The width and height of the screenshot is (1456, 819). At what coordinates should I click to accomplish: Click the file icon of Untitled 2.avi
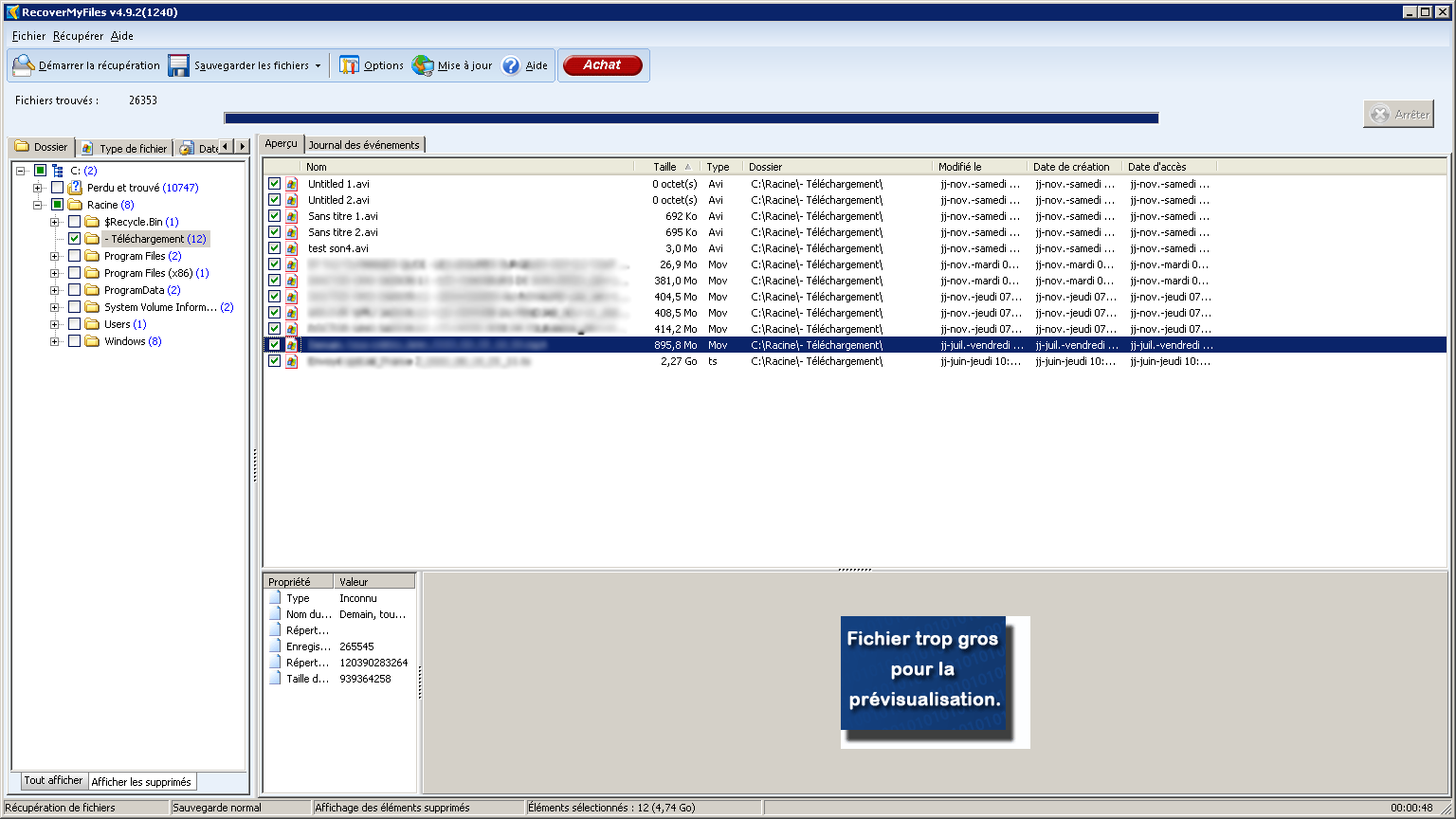pyautogui.click(x=292, y=200)
